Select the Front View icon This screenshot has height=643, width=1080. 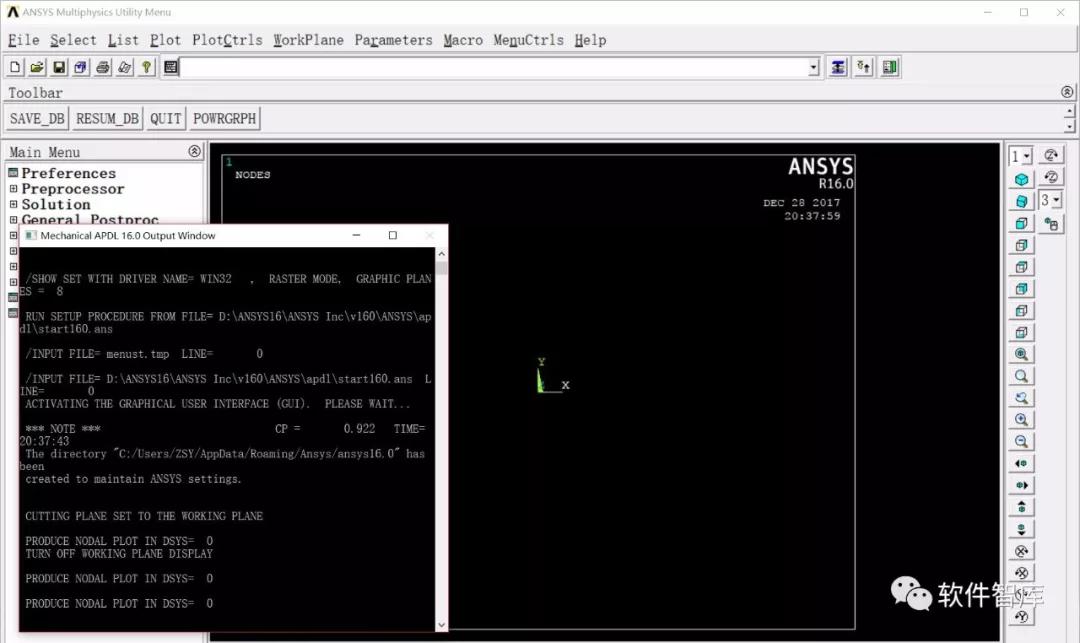pos(1021,221)
